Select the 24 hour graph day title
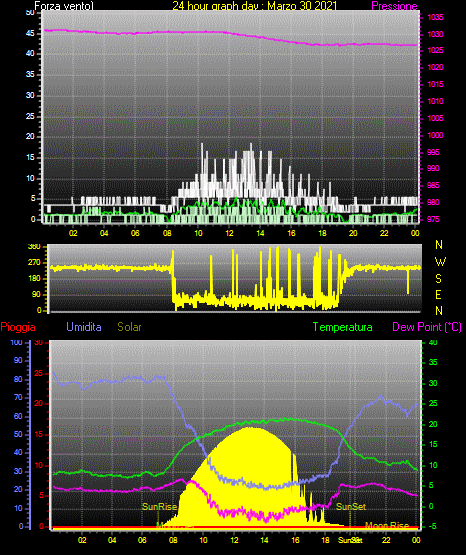 pyautogui.click(x=254, y=6)
